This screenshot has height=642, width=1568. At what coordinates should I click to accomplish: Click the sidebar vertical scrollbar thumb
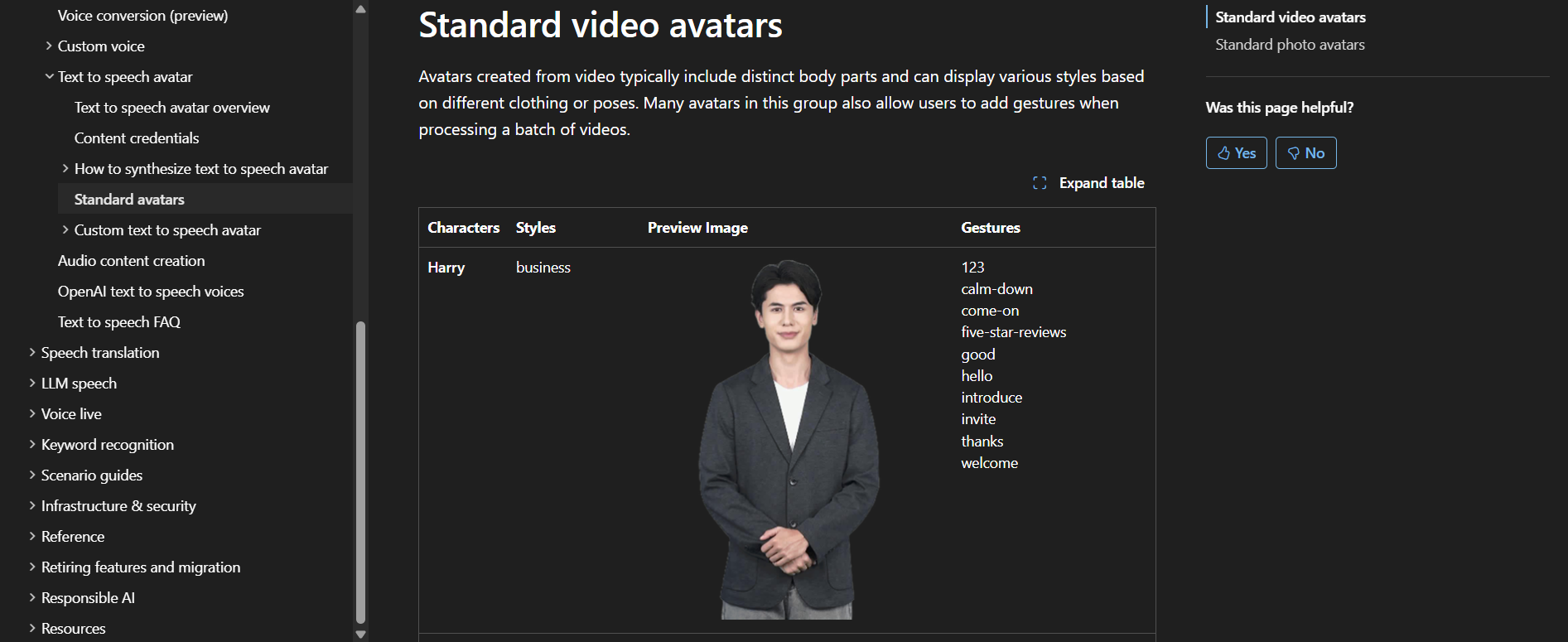[x=360, y=472]
